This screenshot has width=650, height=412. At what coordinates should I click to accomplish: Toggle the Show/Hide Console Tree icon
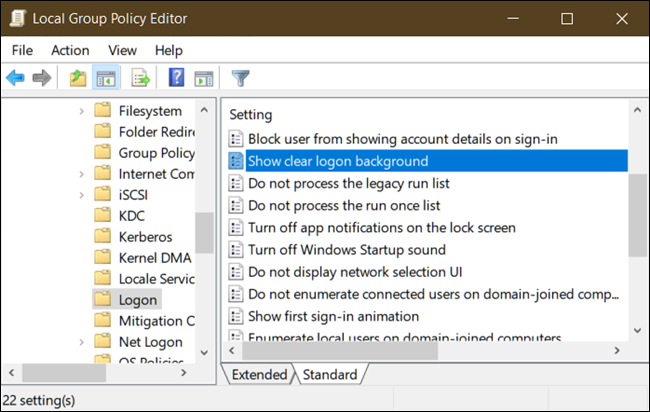[x=106, y=77]
